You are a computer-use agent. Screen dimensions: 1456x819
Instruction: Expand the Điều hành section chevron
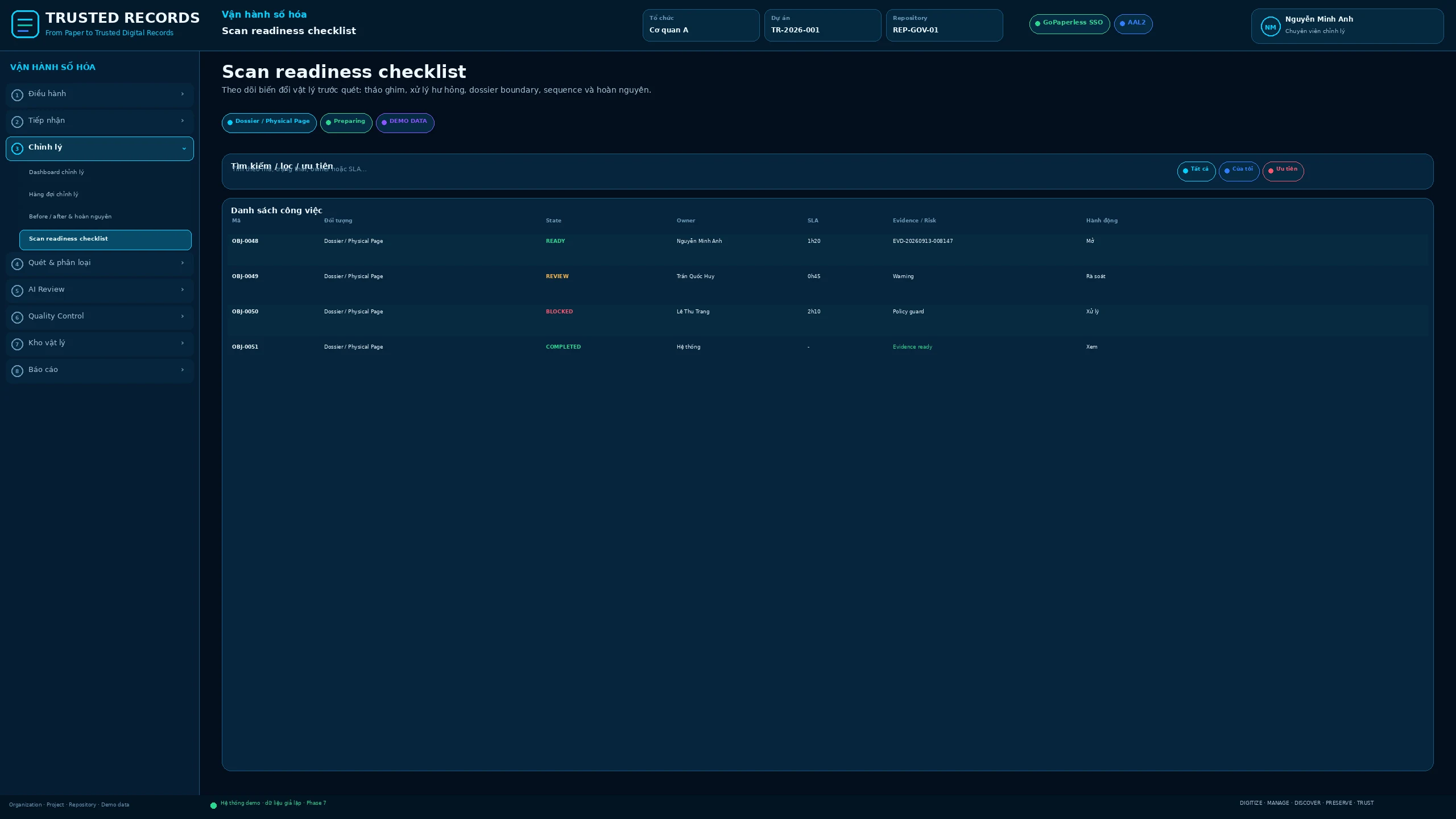pos(183,94)
